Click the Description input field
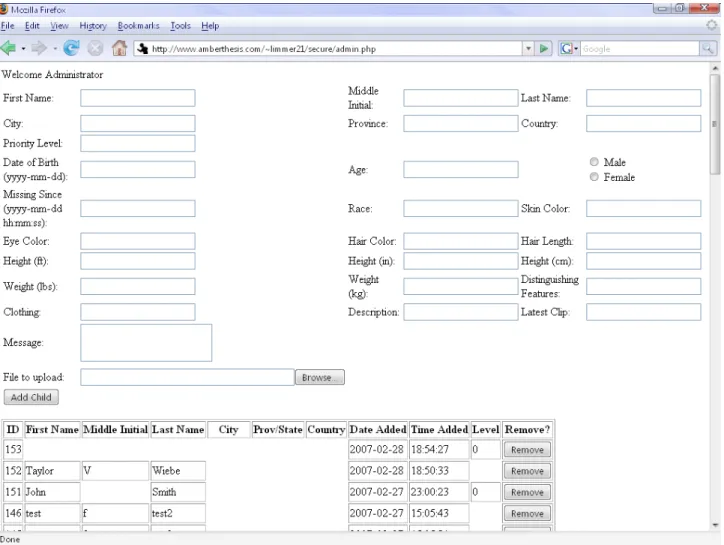Image resolution: width=724 pixels, height=545 pixels. 460,312
